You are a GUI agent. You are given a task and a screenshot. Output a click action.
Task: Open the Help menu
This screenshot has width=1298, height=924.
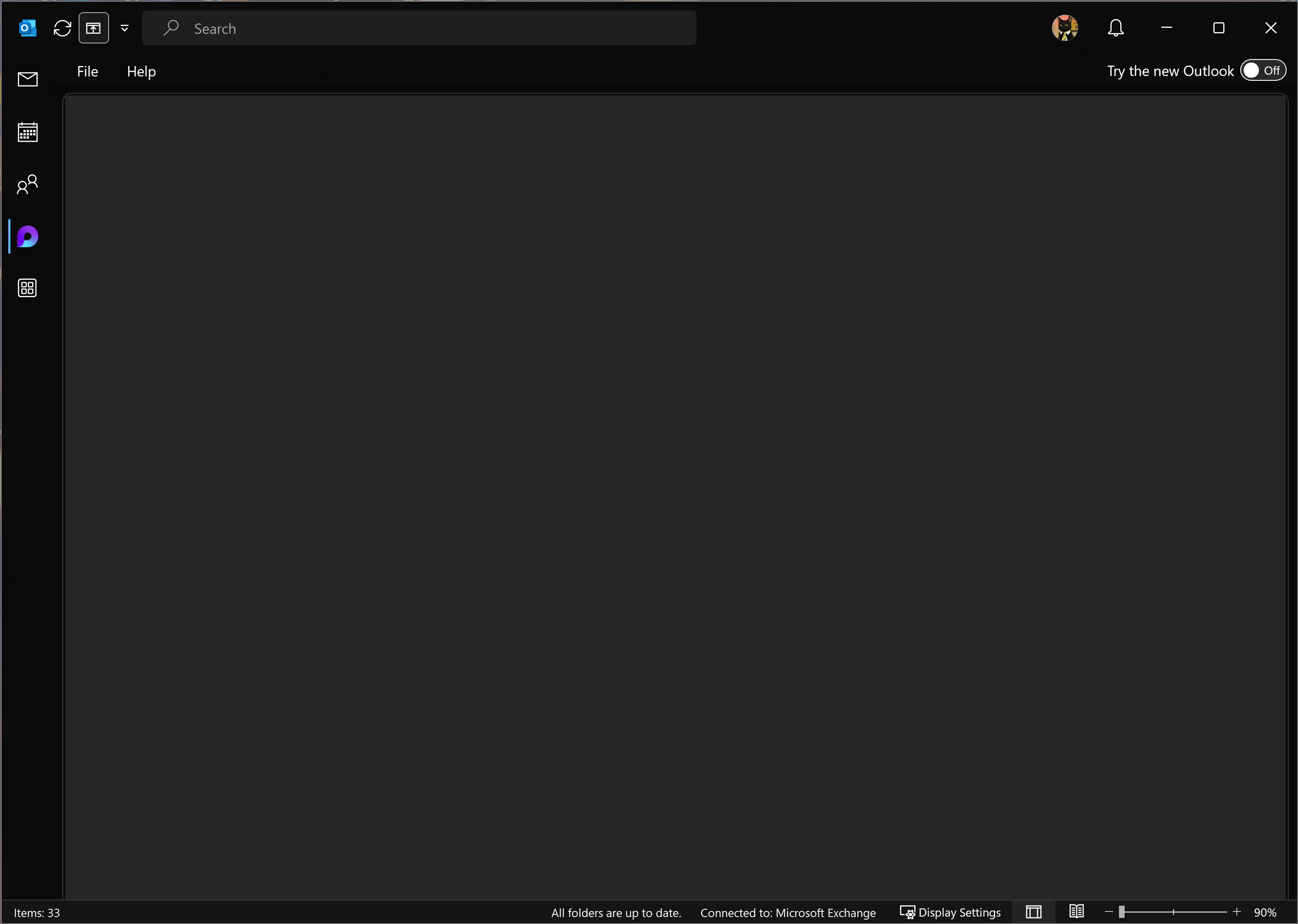point(141,72)
